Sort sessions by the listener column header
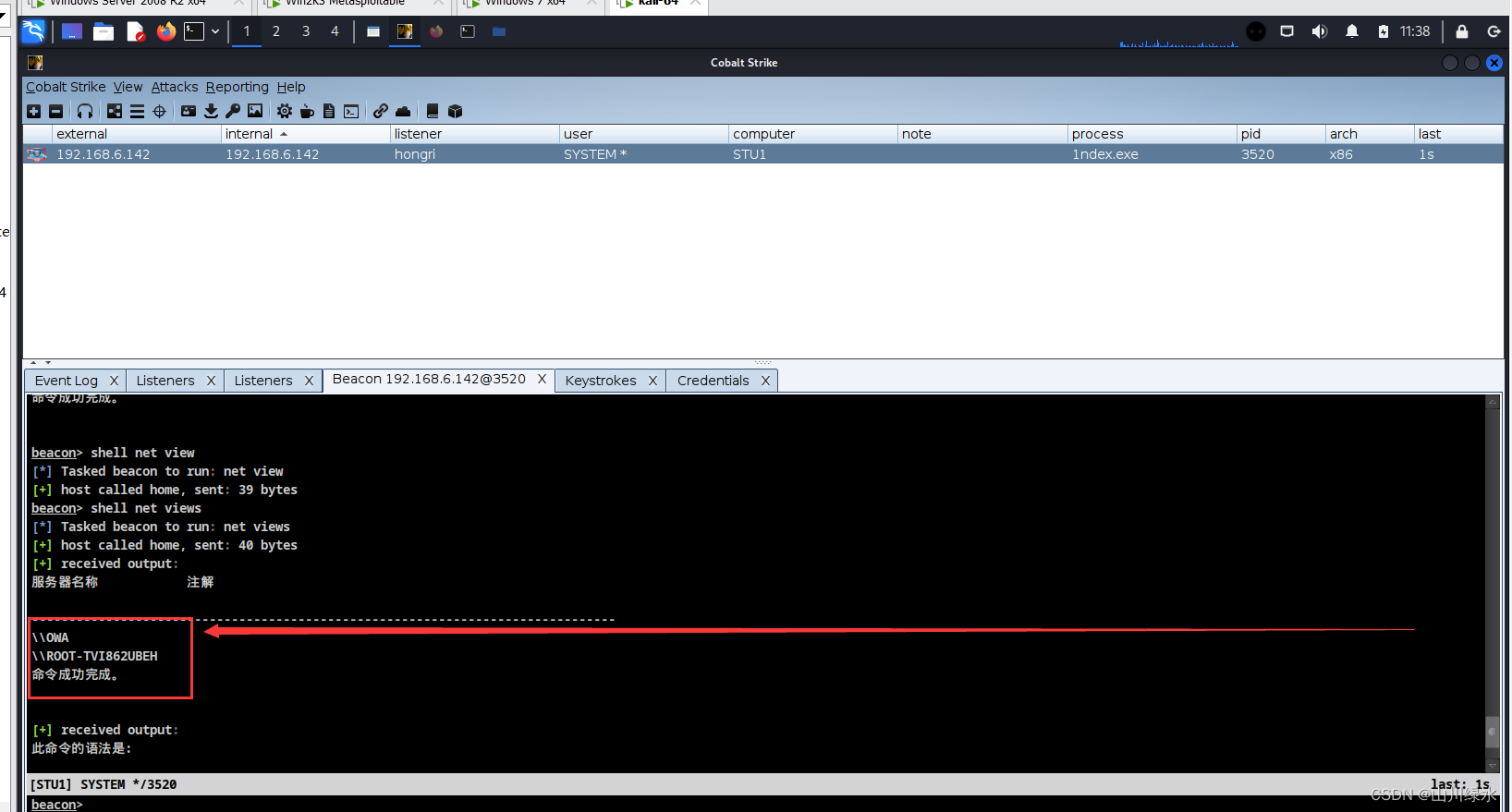Screen dimensions: 1512x812 tap(475, 134)
